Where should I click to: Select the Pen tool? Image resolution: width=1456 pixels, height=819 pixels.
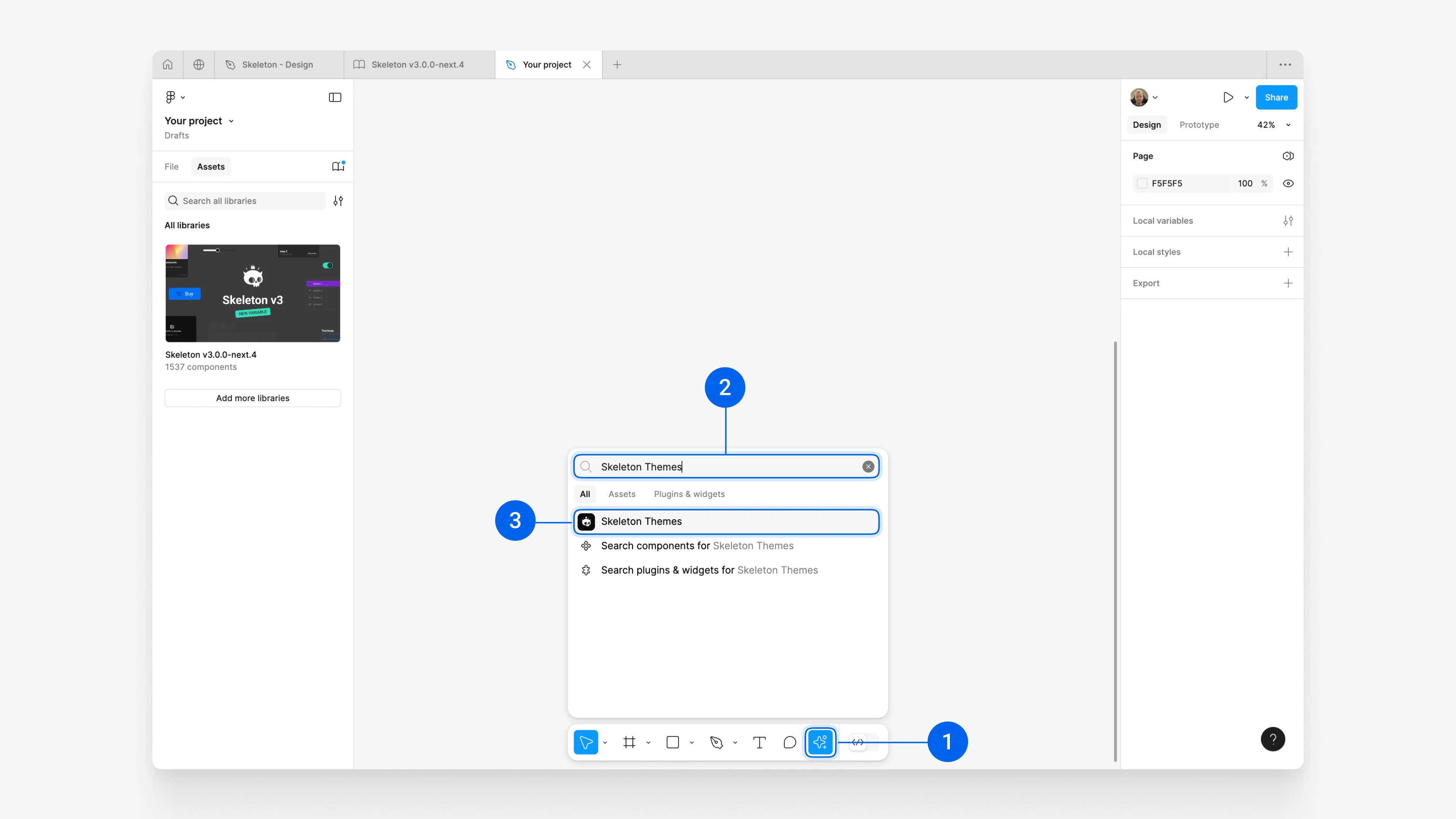point(716,742)
